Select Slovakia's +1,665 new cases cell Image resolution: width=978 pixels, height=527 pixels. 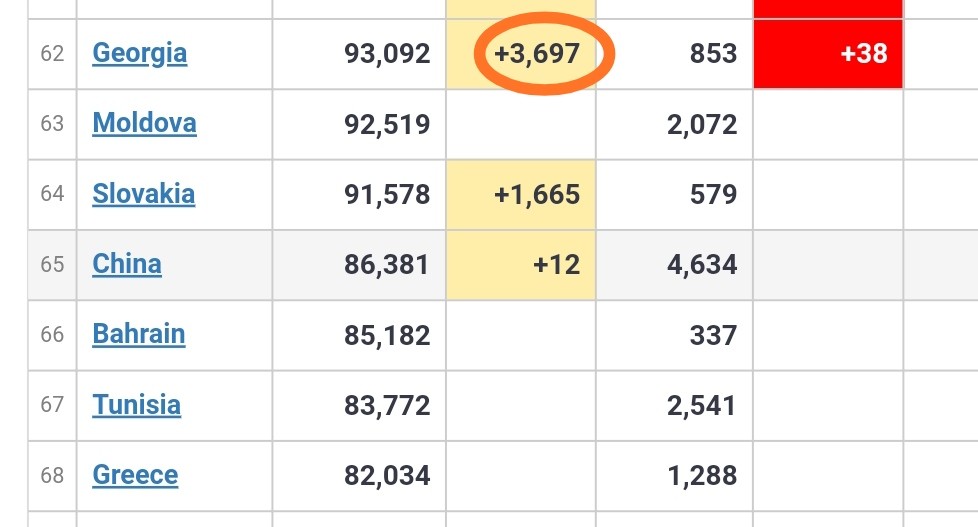(x=536, y=194)
